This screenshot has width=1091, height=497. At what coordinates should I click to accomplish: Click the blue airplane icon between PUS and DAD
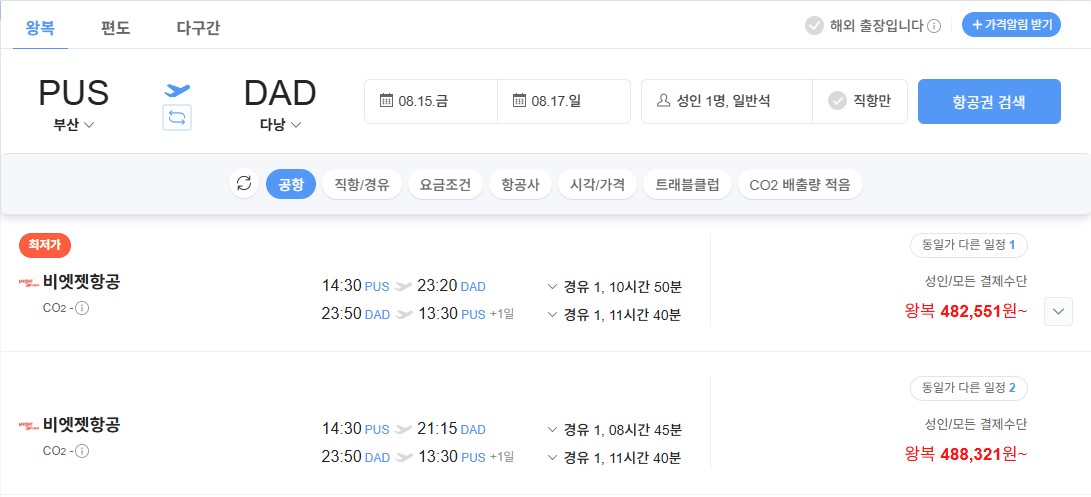[177, 90]
